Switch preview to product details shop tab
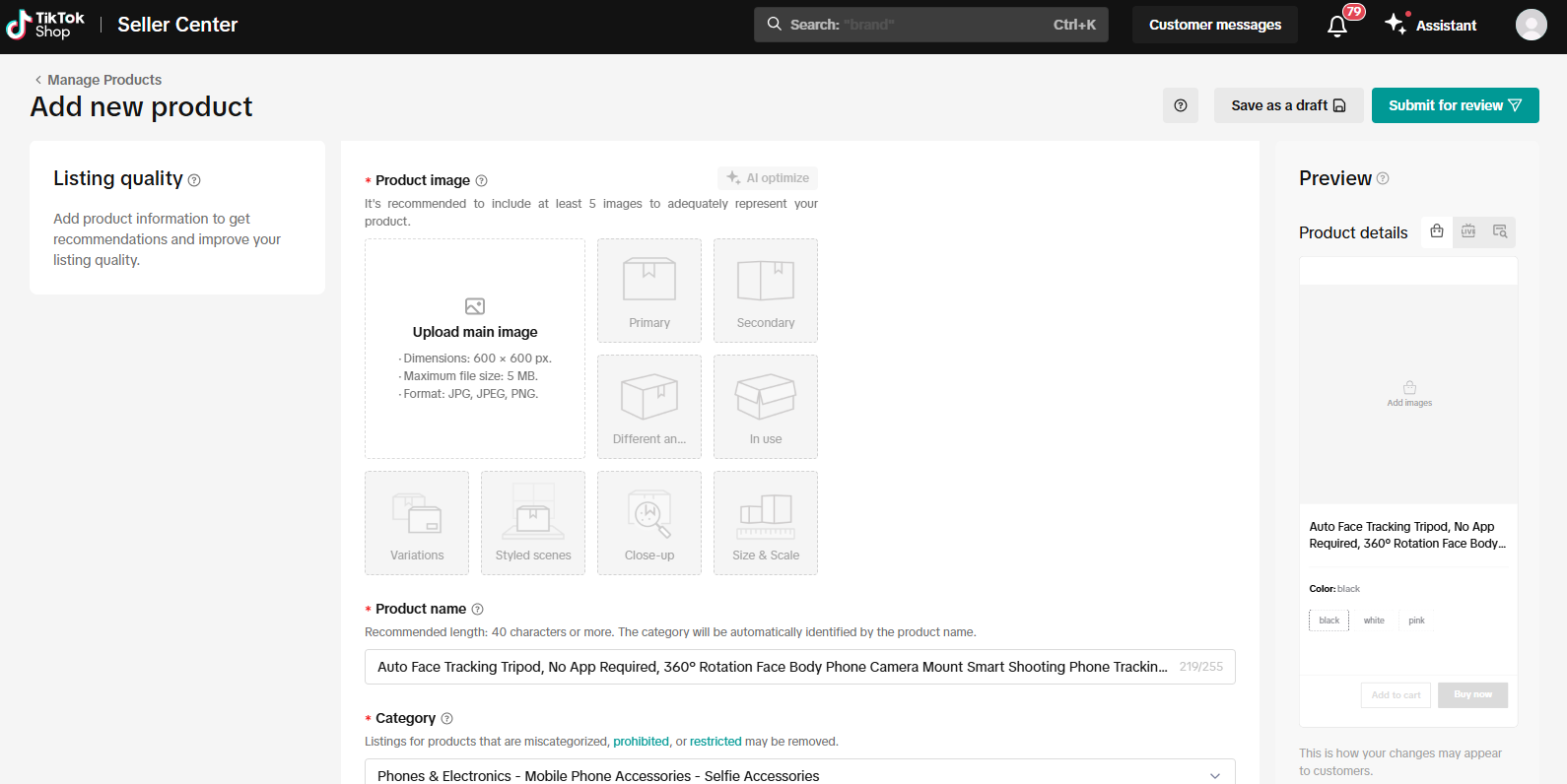The image size is (1567, 784). [1437, 231]
